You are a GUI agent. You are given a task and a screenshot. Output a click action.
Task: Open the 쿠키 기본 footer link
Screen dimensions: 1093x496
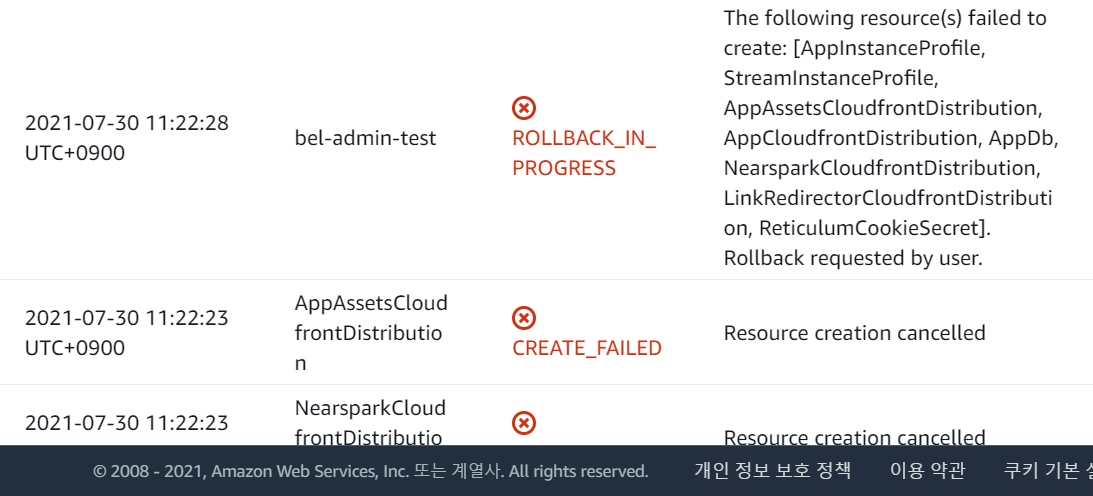[1048, 470]
